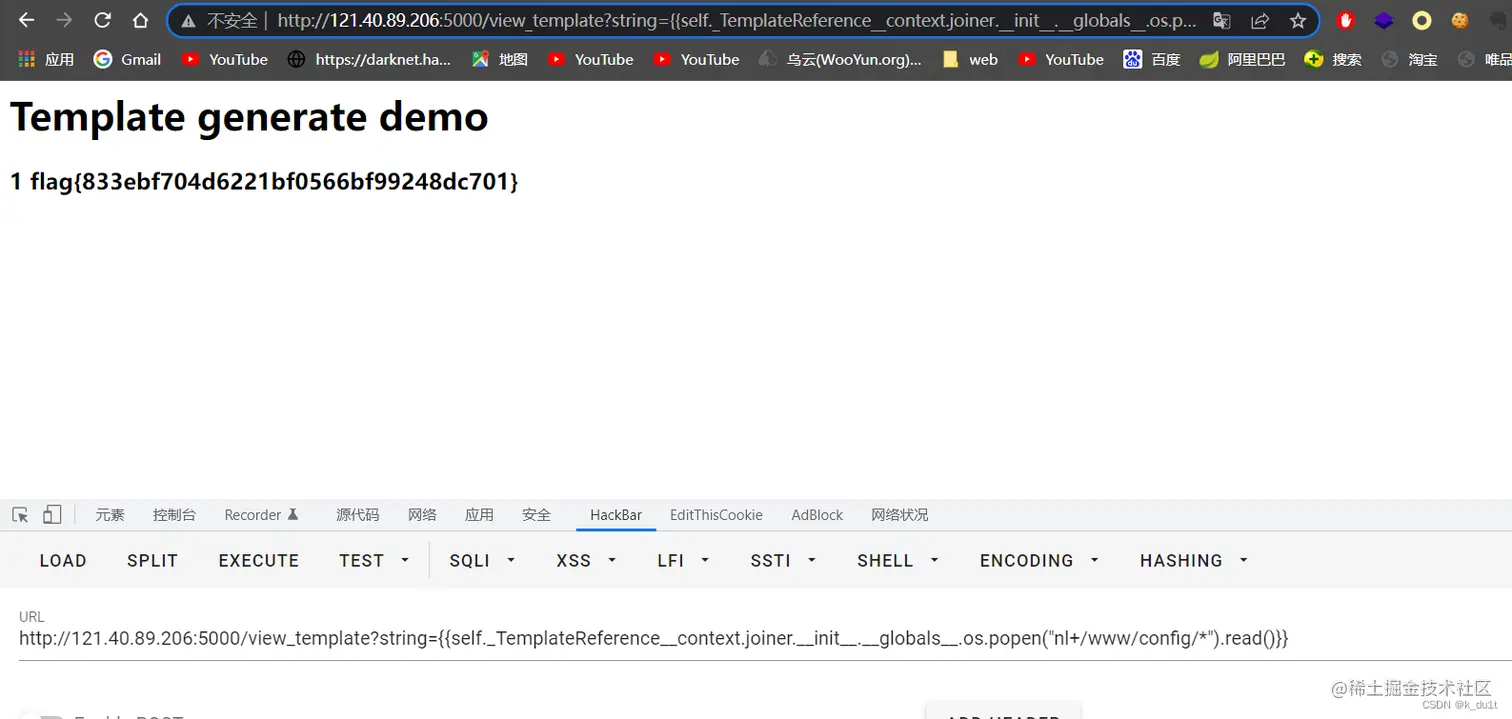Switch to the 安全 DevTools tab
The image size is (1512, 719).
click(x=536, y=515)
